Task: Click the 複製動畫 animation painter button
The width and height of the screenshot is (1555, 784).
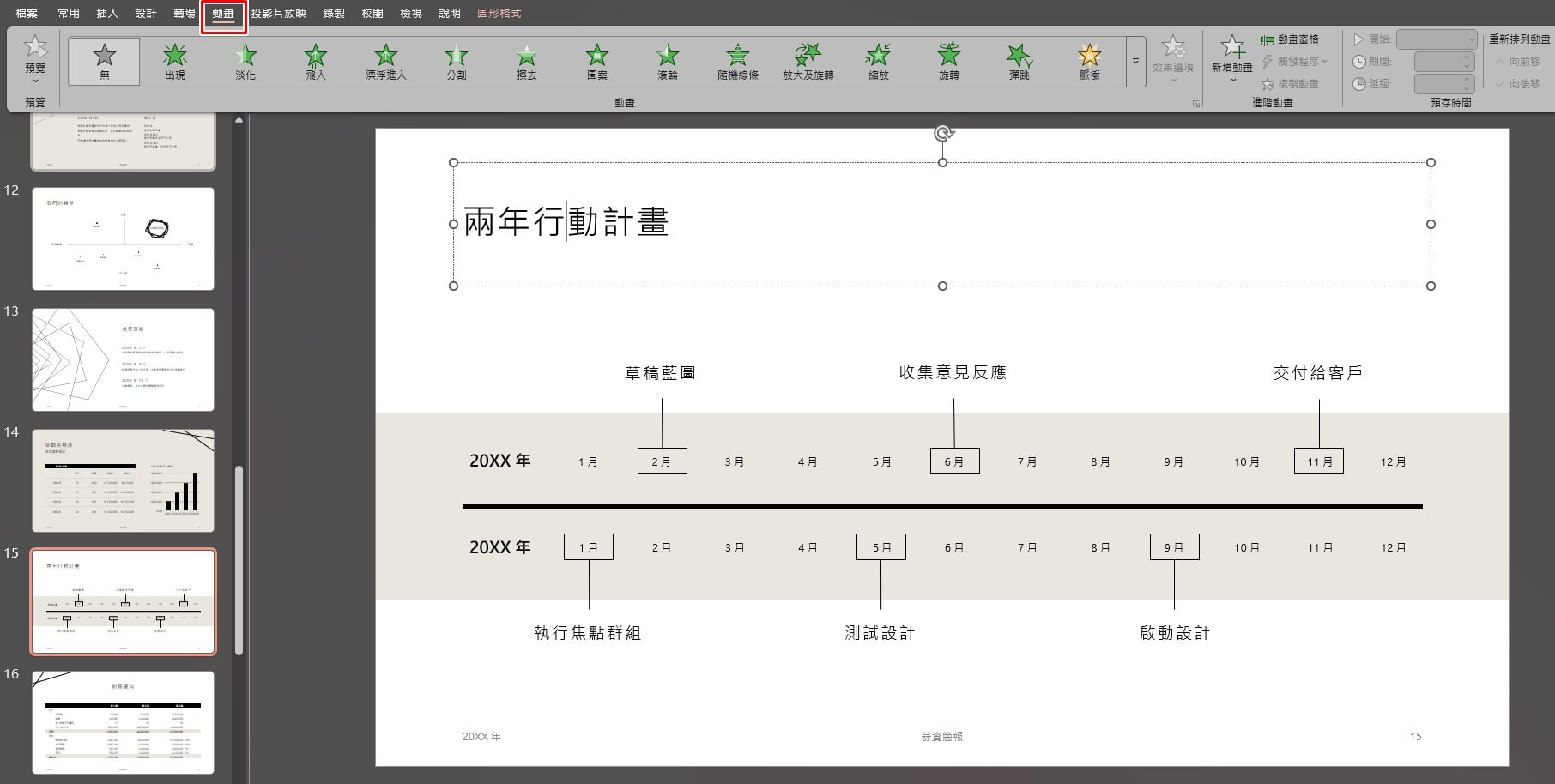Action: pos(1290,84)
